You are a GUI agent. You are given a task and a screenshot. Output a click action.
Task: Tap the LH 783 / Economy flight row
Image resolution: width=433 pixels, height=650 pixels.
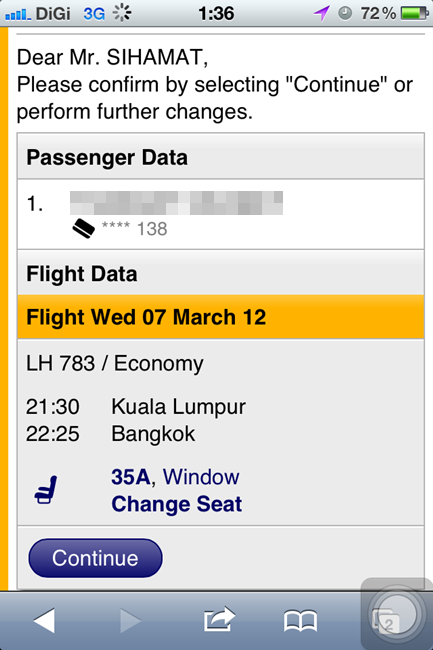(115, 363)
